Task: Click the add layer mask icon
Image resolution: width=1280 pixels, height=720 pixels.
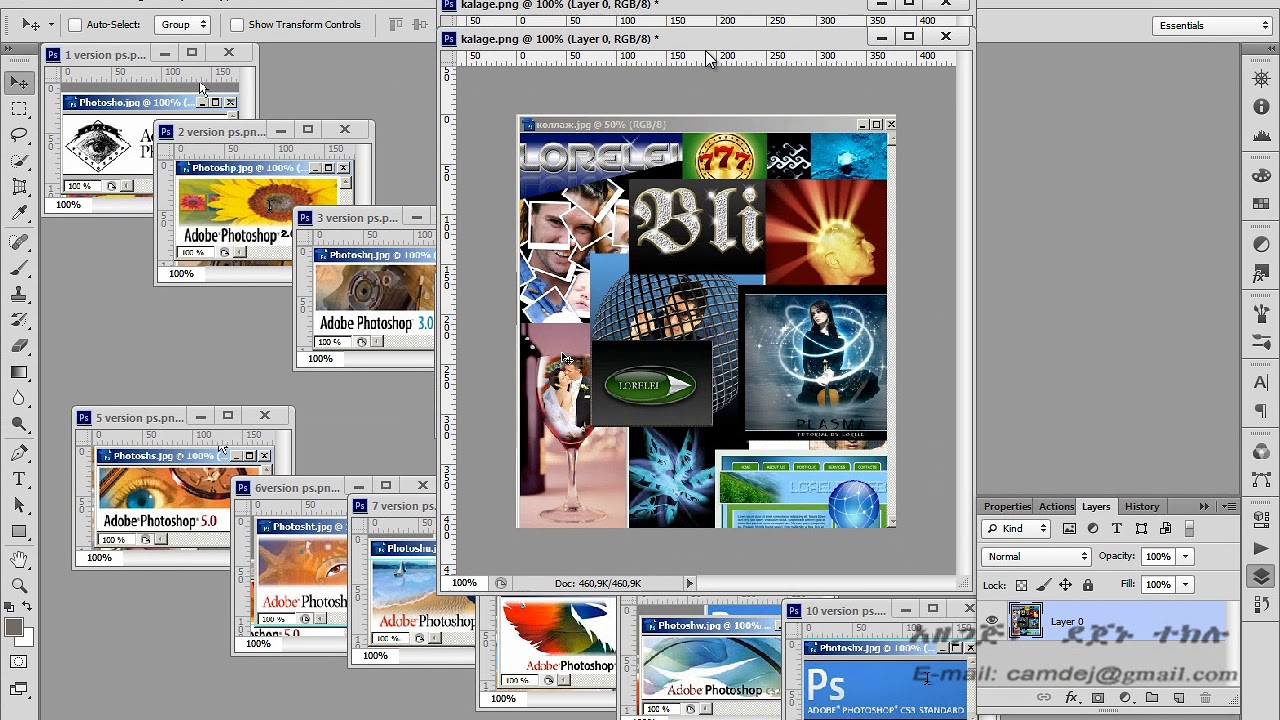Action: coord(1098,697)
